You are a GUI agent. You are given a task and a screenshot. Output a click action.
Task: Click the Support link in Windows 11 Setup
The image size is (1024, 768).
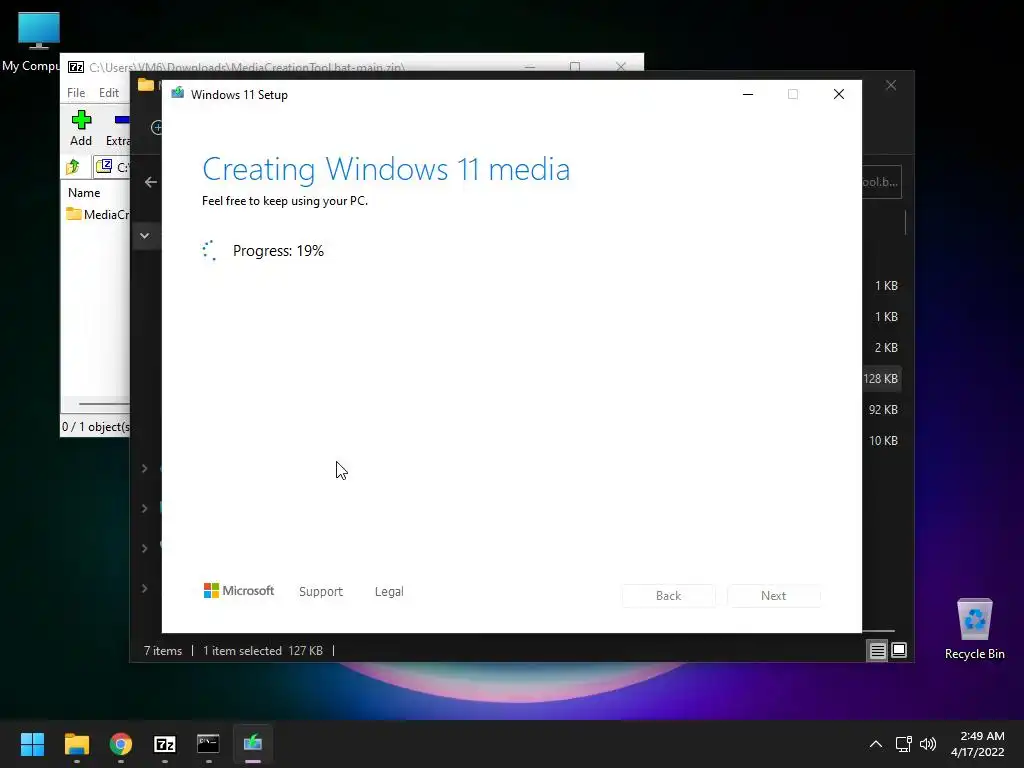321,592
